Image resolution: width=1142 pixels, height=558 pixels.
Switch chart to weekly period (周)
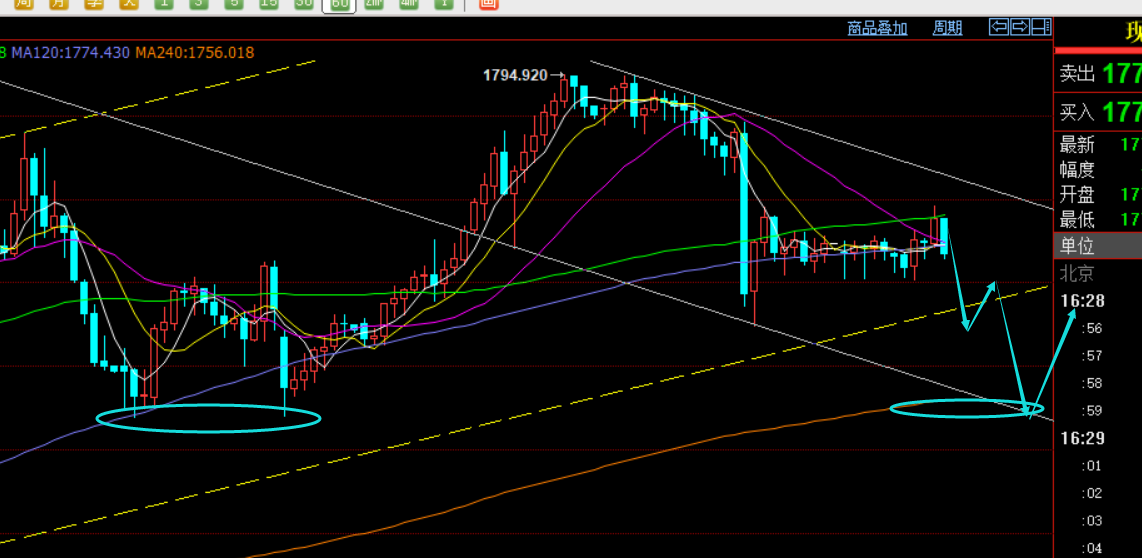point(25,4)
